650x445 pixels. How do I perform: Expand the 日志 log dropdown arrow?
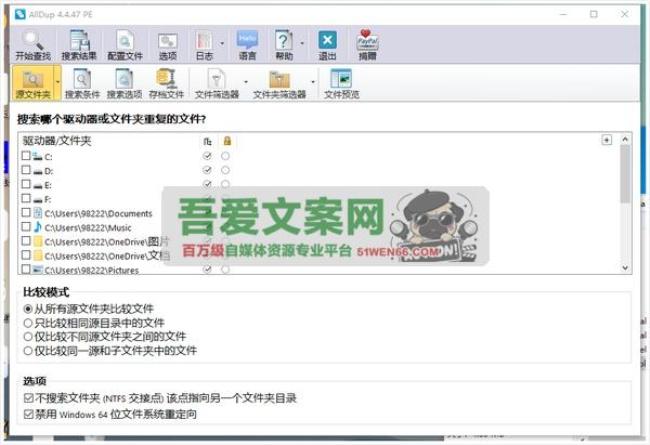tap(221, 44)
